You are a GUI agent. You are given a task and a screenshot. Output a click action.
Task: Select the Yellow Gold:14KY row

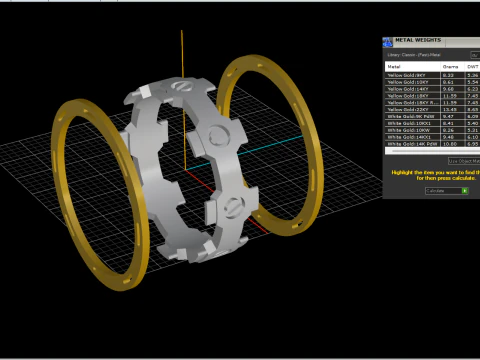(x=433, y=89)
